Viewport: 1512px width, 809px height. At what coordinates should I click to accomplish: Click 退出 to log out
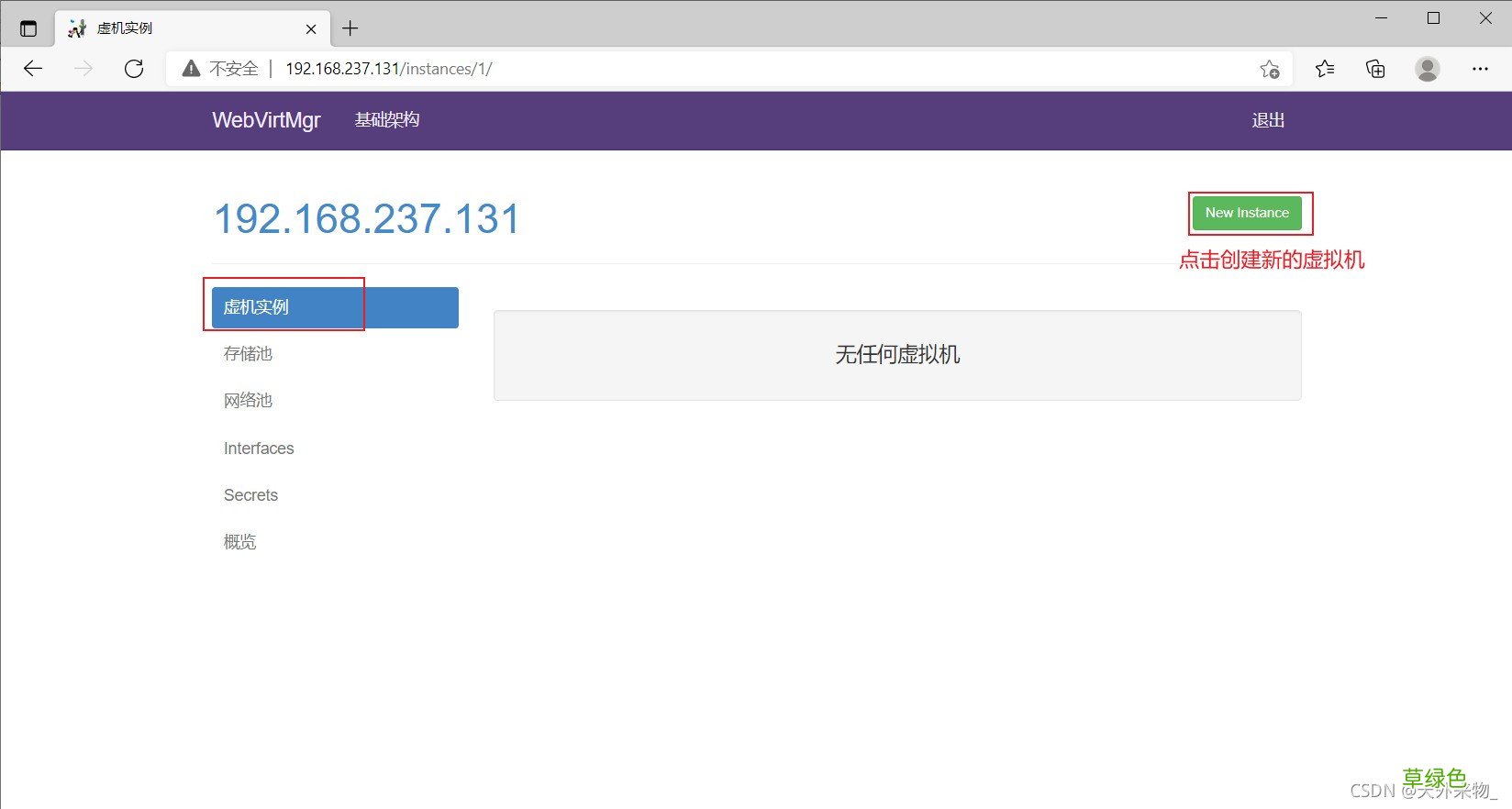pos(1268,120)
